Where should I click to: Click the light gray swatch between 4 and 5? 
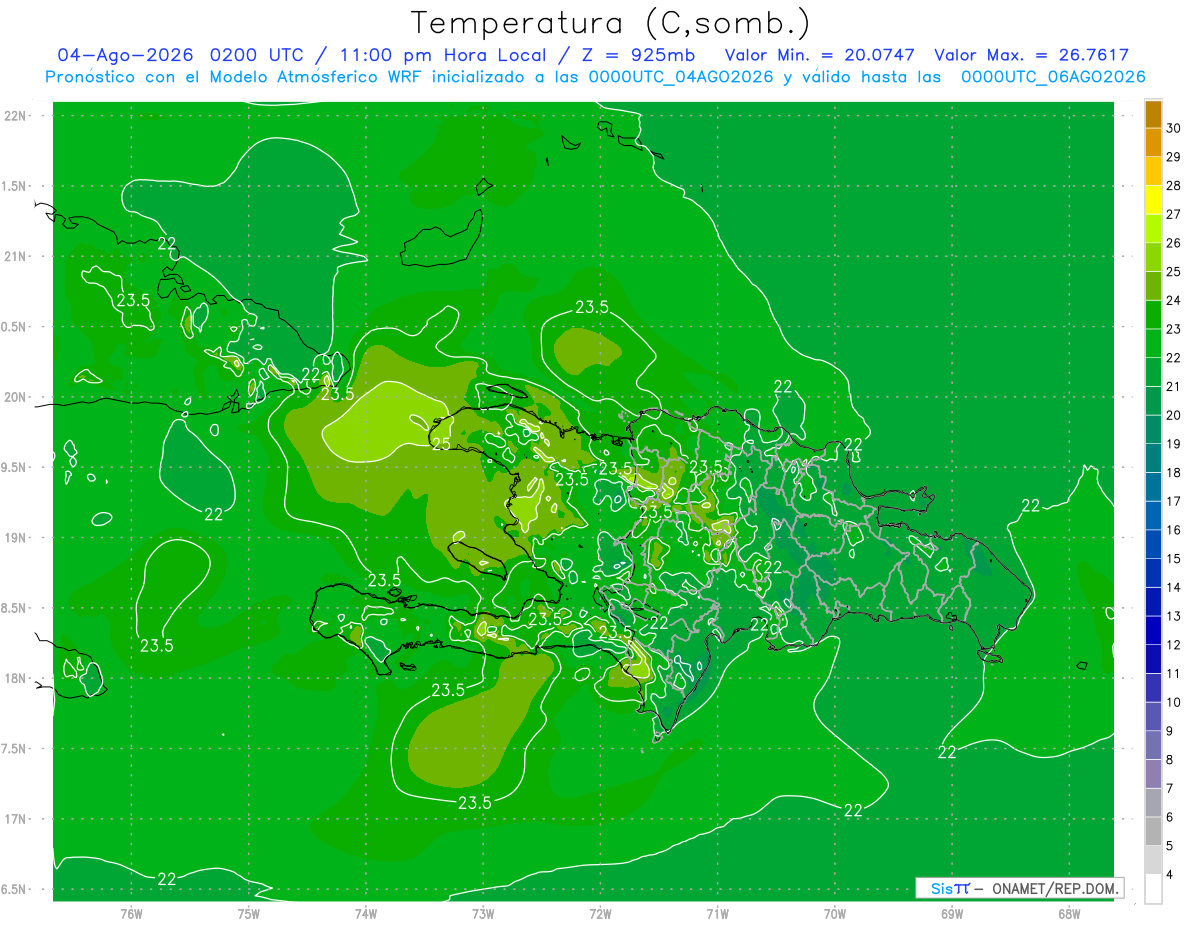point(1153,860)
